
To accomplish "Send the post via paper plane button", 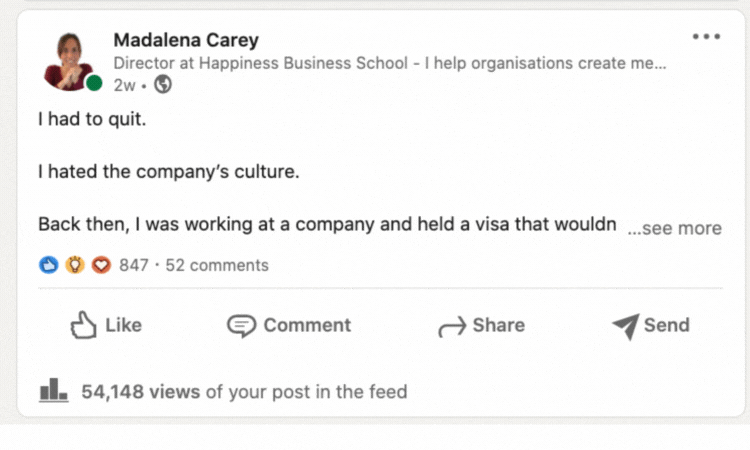I will pos(650,325).
